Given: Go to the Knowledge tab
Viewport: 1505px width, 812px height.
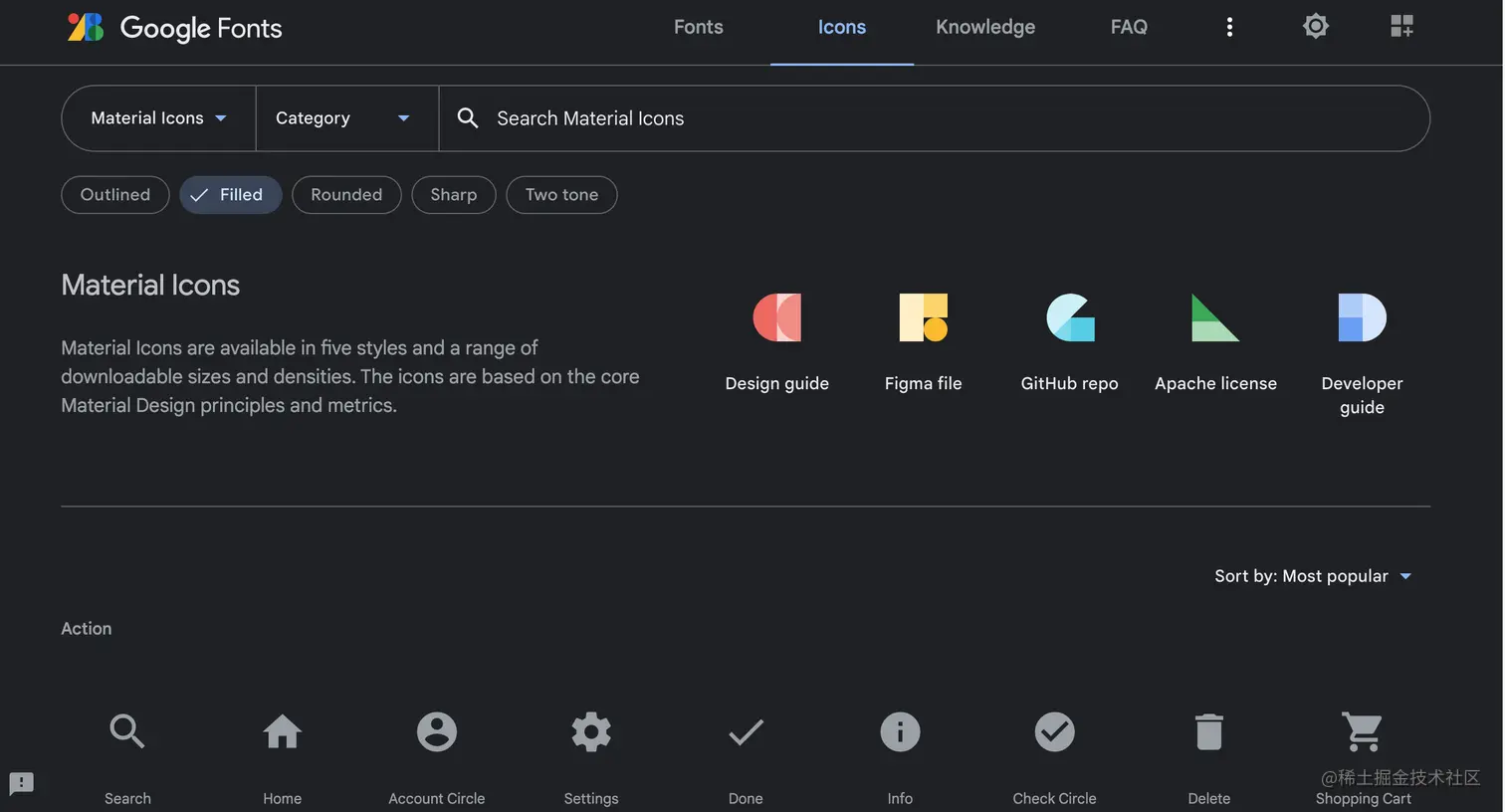Looking at the screenshot, I should tap(985, 27).
